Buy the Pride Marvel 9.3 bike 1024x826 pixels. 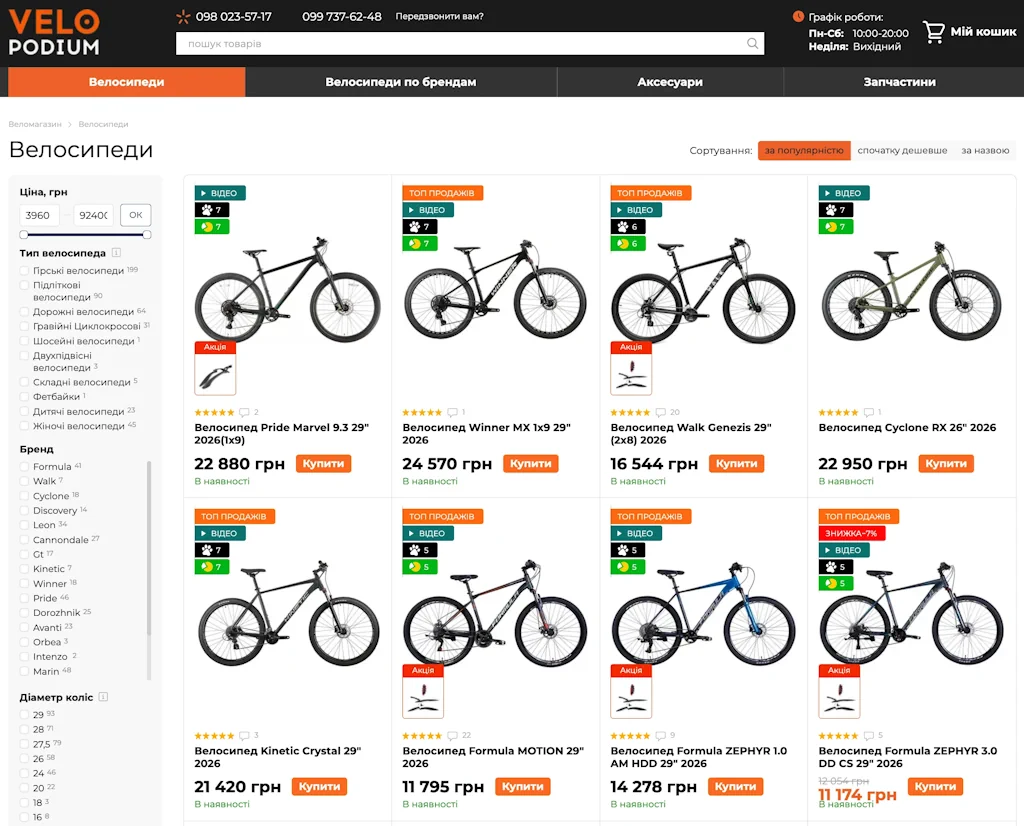click(x=323, y=464)
